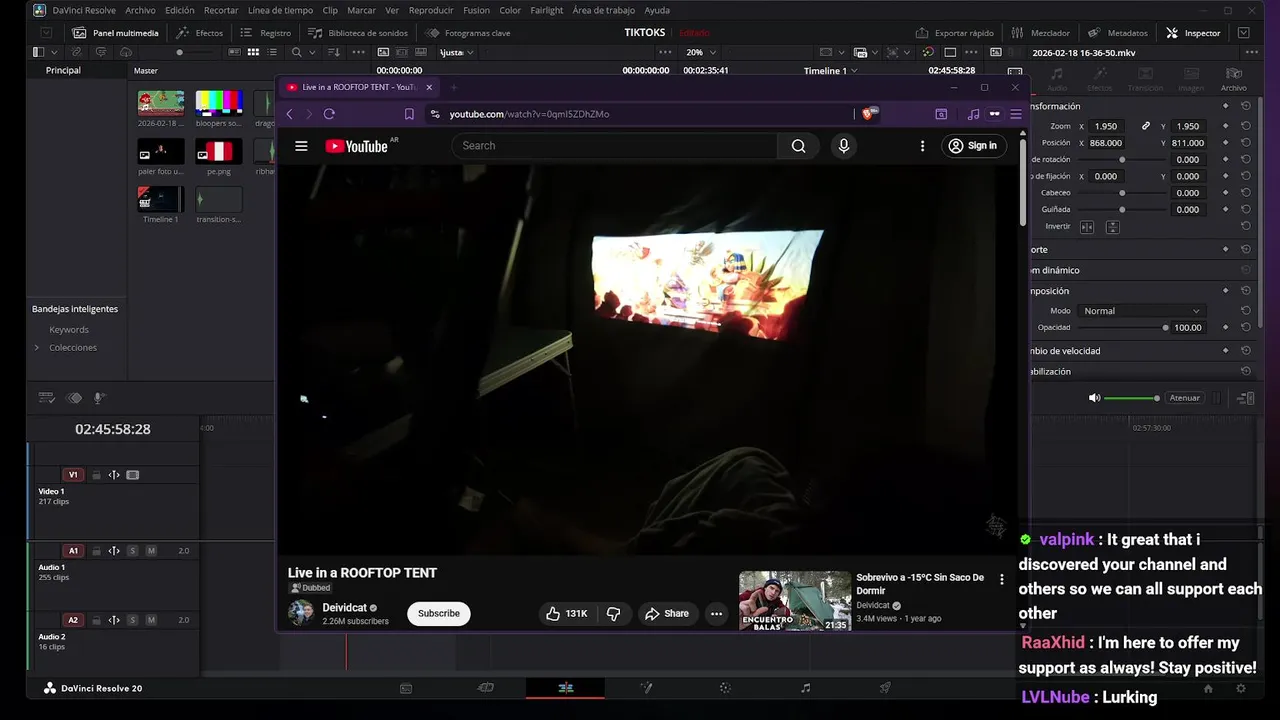Viewport: 1280px width, 720px height.
Task: Open the Registro (Edit Index) panel
Action: tap(266, 33)
